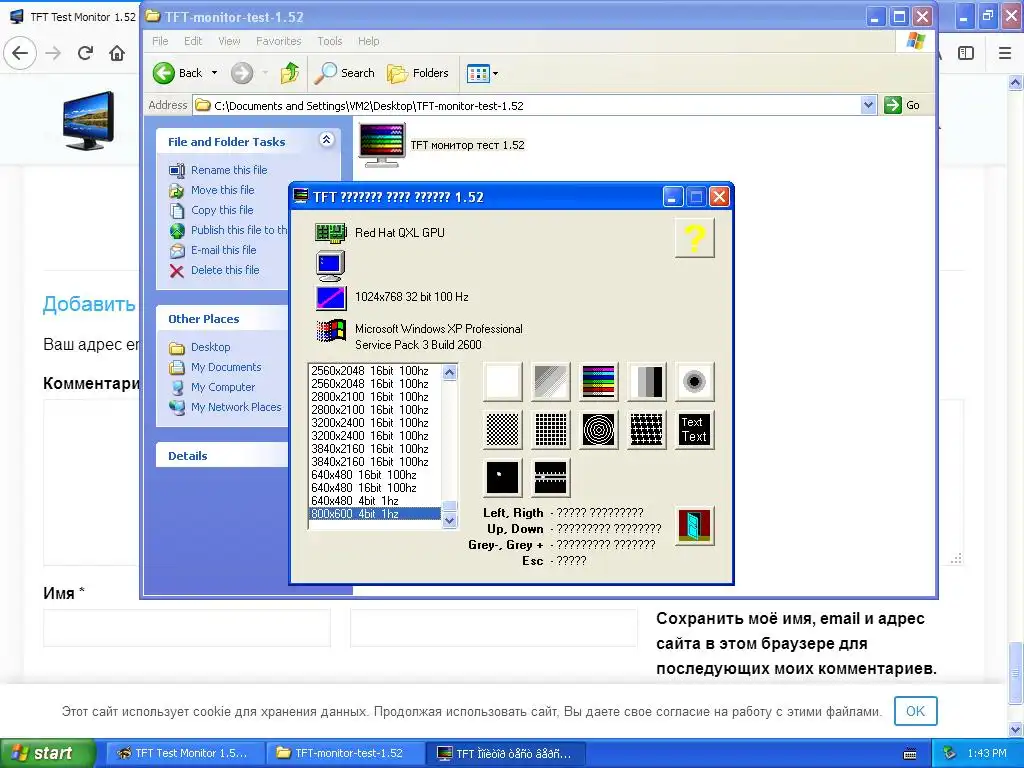Viewport: 1024px width, 768px height.
Task: Start the fine checkerboard pattern test
Action: [503, 430]
